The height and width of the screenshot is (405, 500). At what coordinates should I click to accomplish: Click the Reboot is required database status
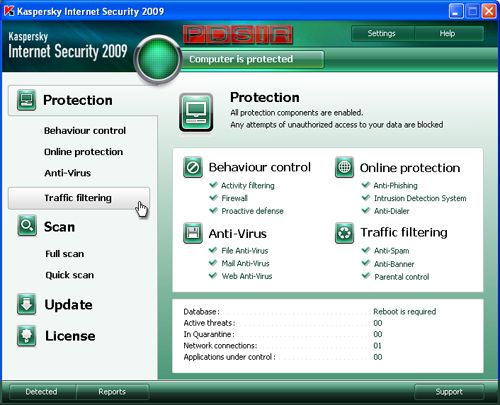click(404, 312)
